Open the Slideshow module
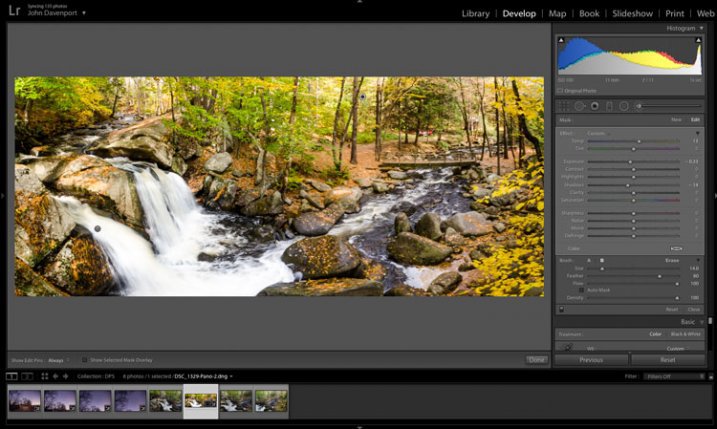Viewport: 717px width, 429px height. point(632,14)
